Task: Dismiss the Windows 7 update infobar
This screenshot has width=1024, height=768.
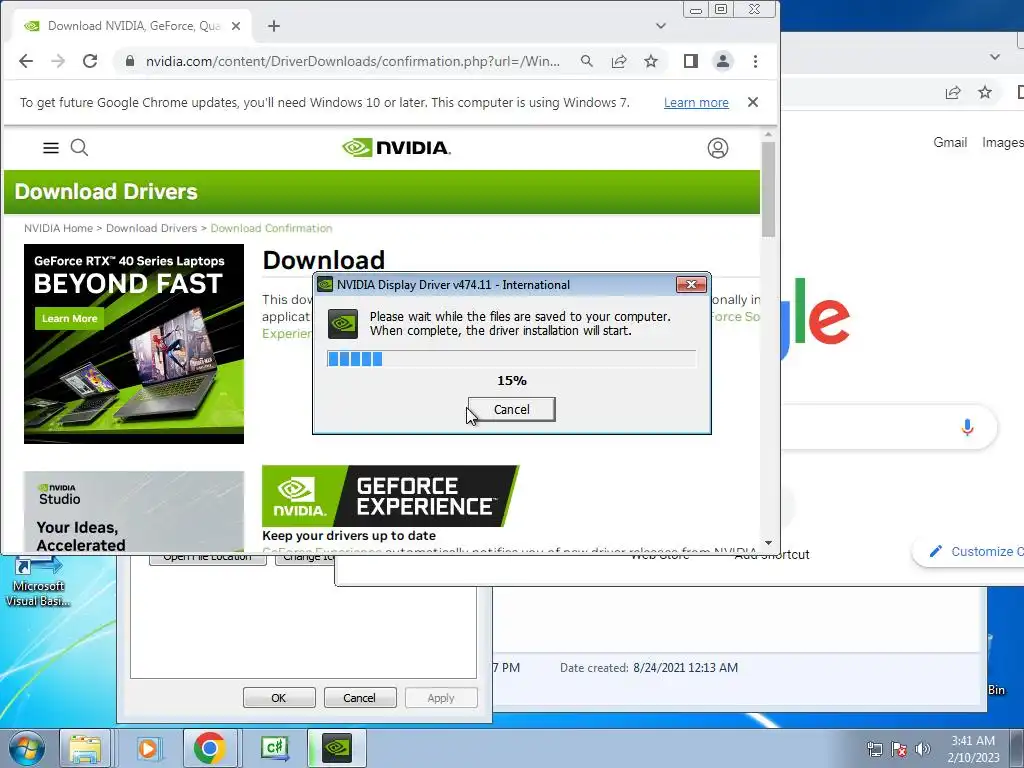Action: 752,103
